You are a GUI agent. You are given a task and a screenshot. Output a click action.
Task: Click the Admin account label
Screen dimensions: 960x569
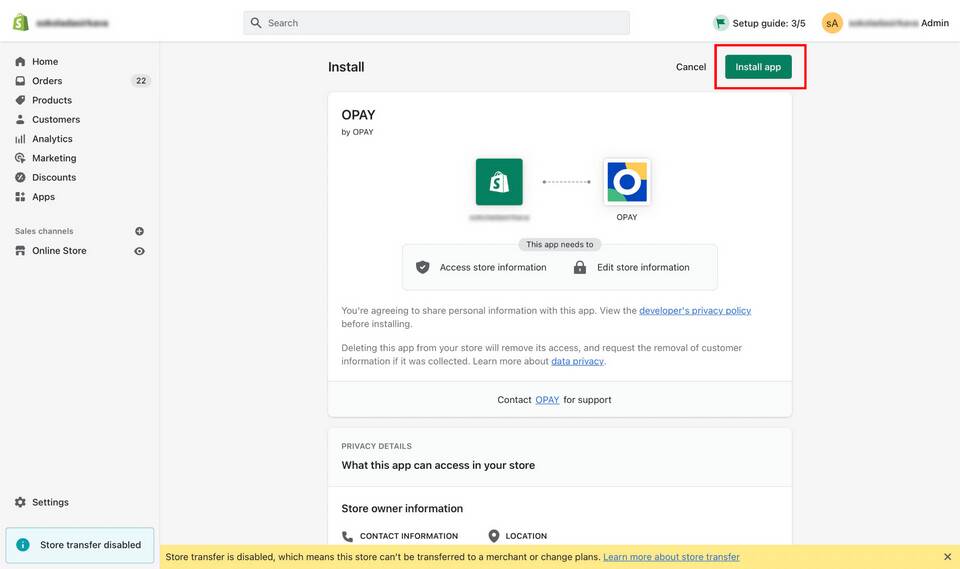pyautogui.click(x=935, y=23)
